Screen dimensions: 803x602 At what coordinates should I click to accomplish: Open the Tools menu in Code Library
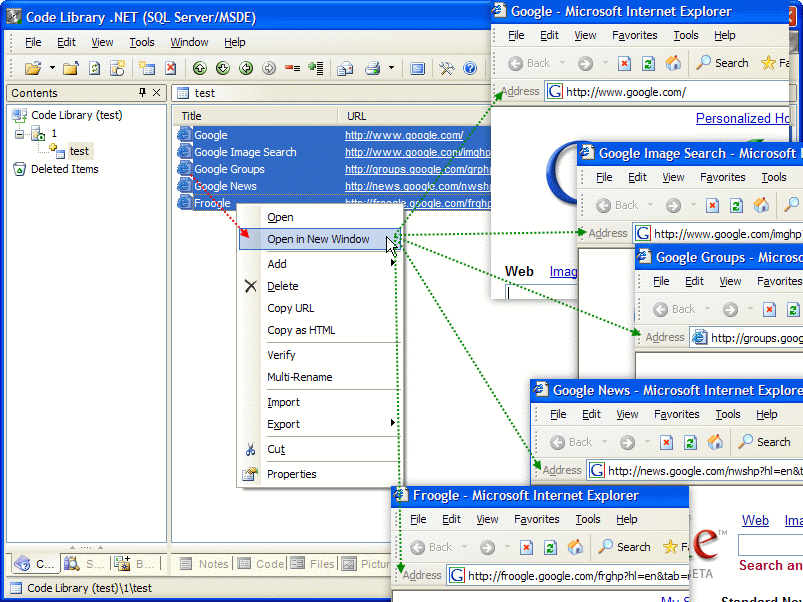[x=142, y=42]
